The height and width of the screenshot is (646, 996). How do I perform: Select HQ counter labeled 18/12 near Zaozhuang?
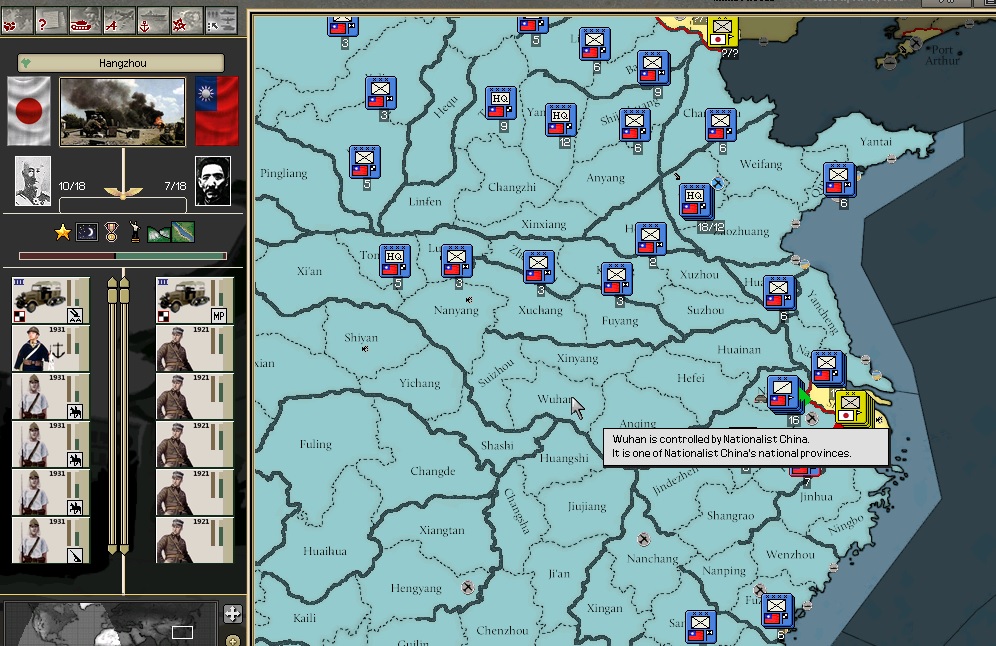(x=694, y=200)
